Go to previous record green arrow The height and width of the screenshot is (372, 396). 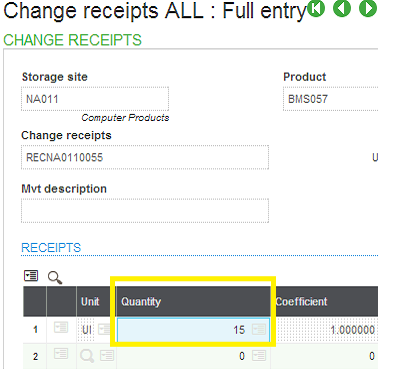(x=342, y=8)
